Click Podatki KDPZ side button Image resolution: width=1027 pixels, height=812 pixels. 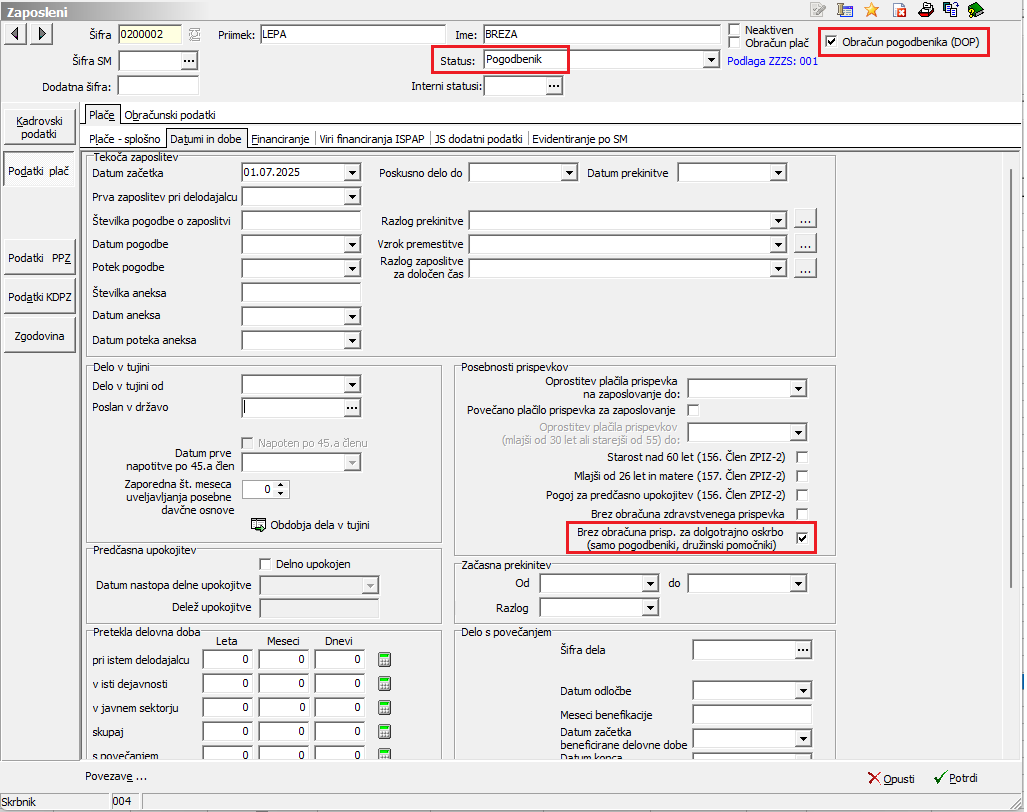(x=39, y=297)
